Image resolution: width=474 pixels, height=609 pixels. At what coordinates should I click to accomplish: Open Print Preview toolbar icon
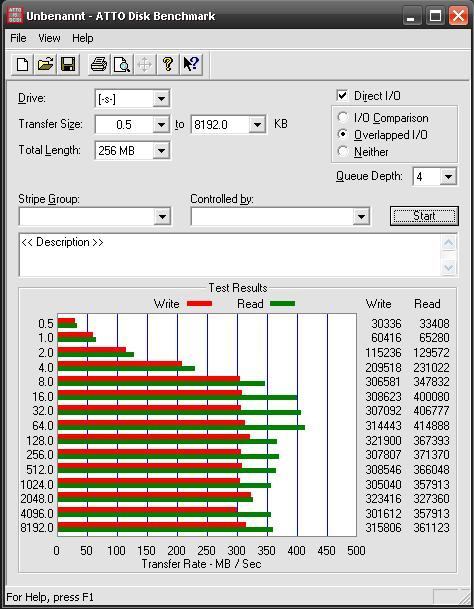coord(122,64)
